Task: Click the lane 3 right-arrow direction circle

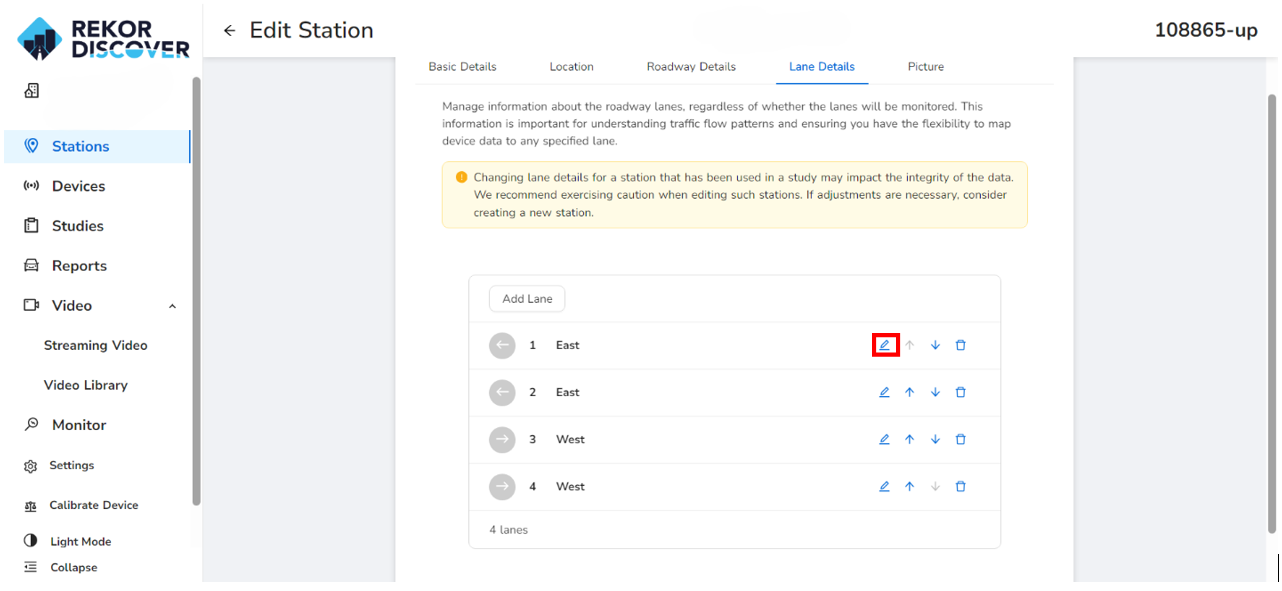Action: pos(502,439)
